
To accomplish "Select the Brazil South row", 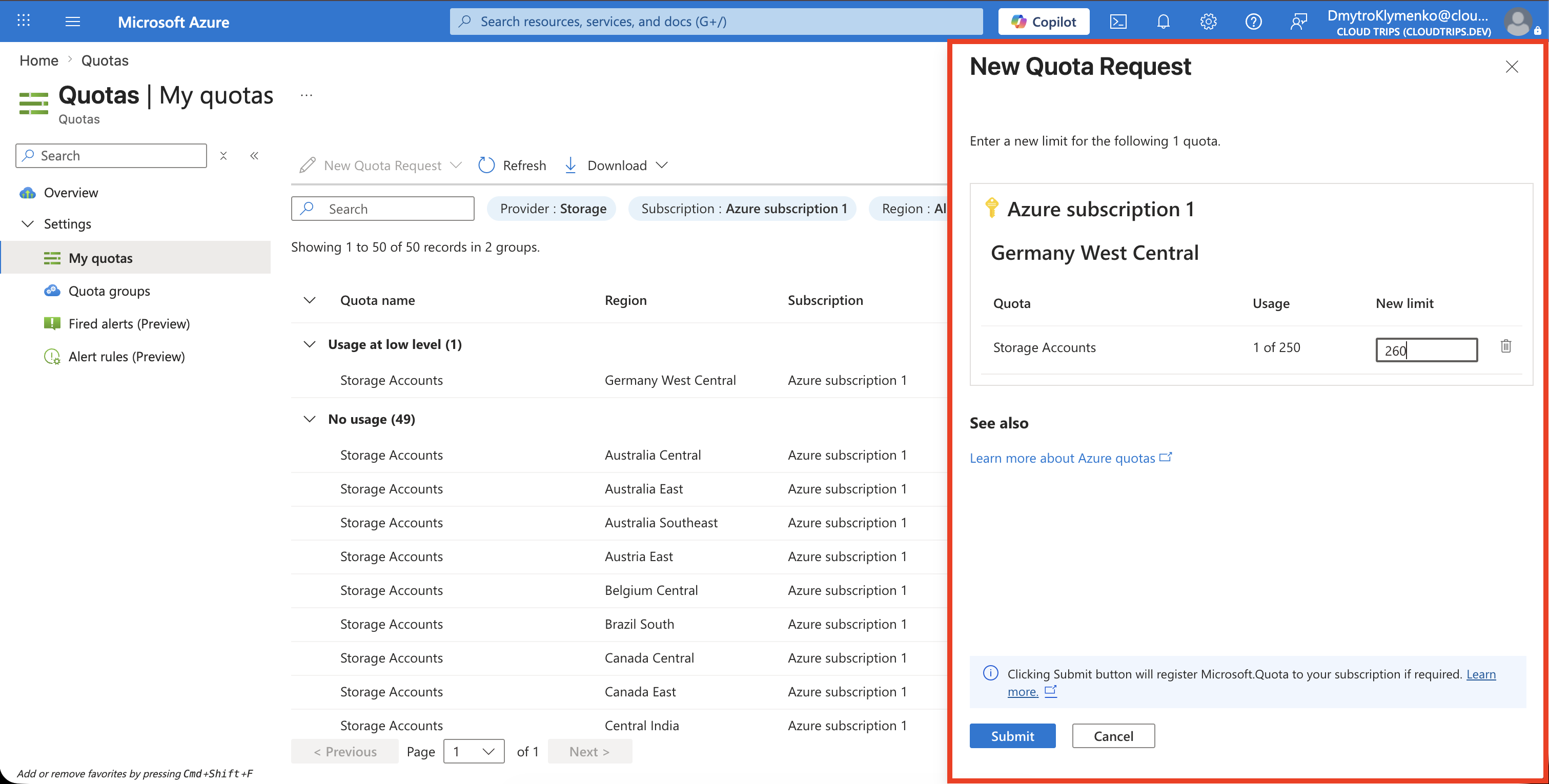I will (619, 624).
